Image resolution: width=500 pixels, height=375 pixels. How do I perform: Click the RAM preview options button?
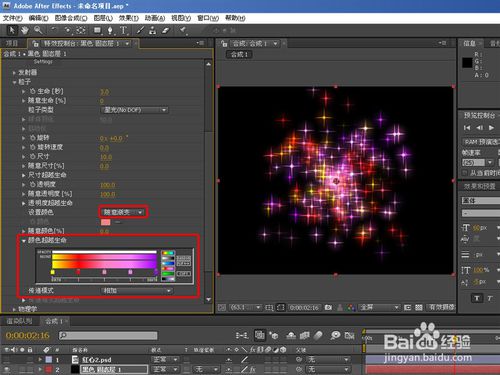tap(481, 142)
